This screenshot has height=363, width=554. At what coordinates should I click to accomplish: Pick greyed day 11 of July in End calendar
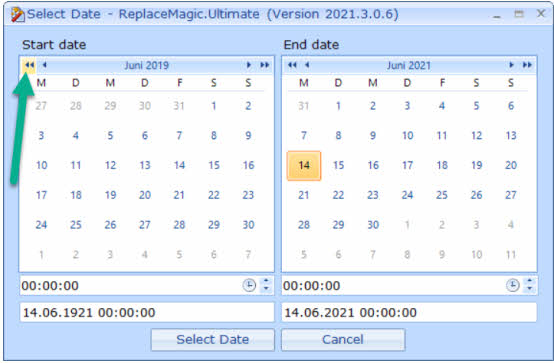[511, 254]
